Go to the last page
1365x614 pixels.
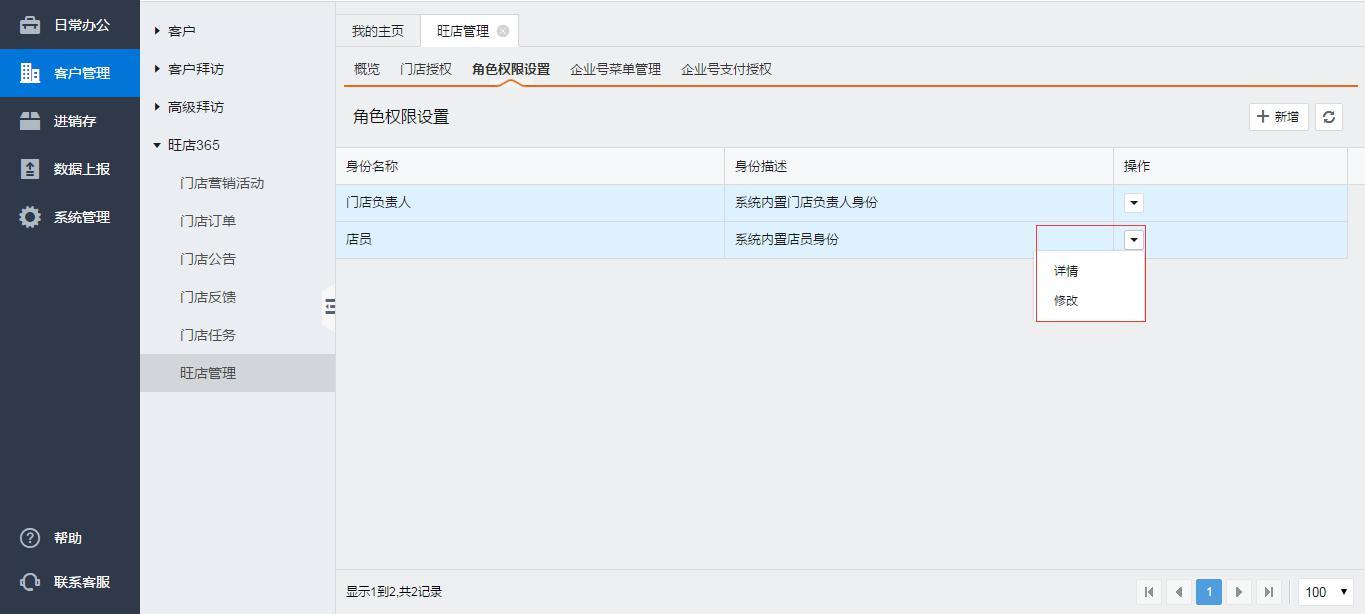pos(1268,592)
